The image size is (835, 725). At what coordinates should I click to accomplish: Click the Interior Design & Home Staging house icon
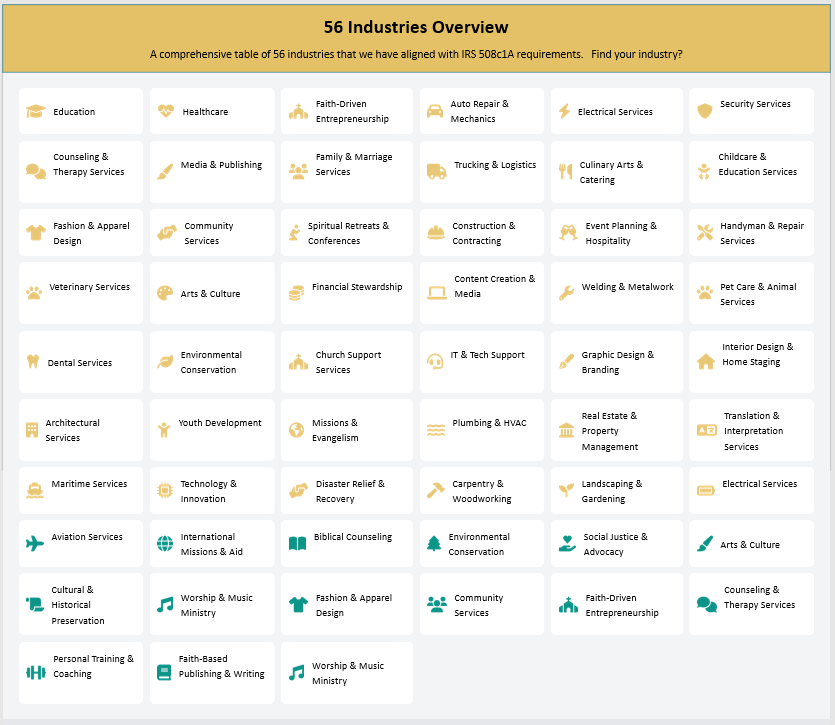706,362
